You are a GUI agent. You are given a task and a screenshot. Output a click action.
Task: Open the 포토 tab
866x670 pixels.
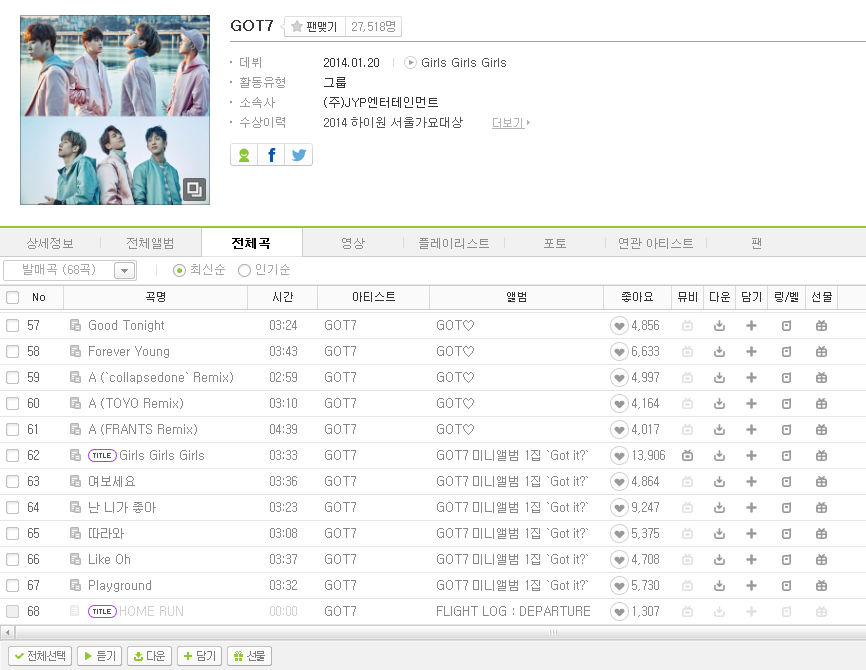click(555, 243)
